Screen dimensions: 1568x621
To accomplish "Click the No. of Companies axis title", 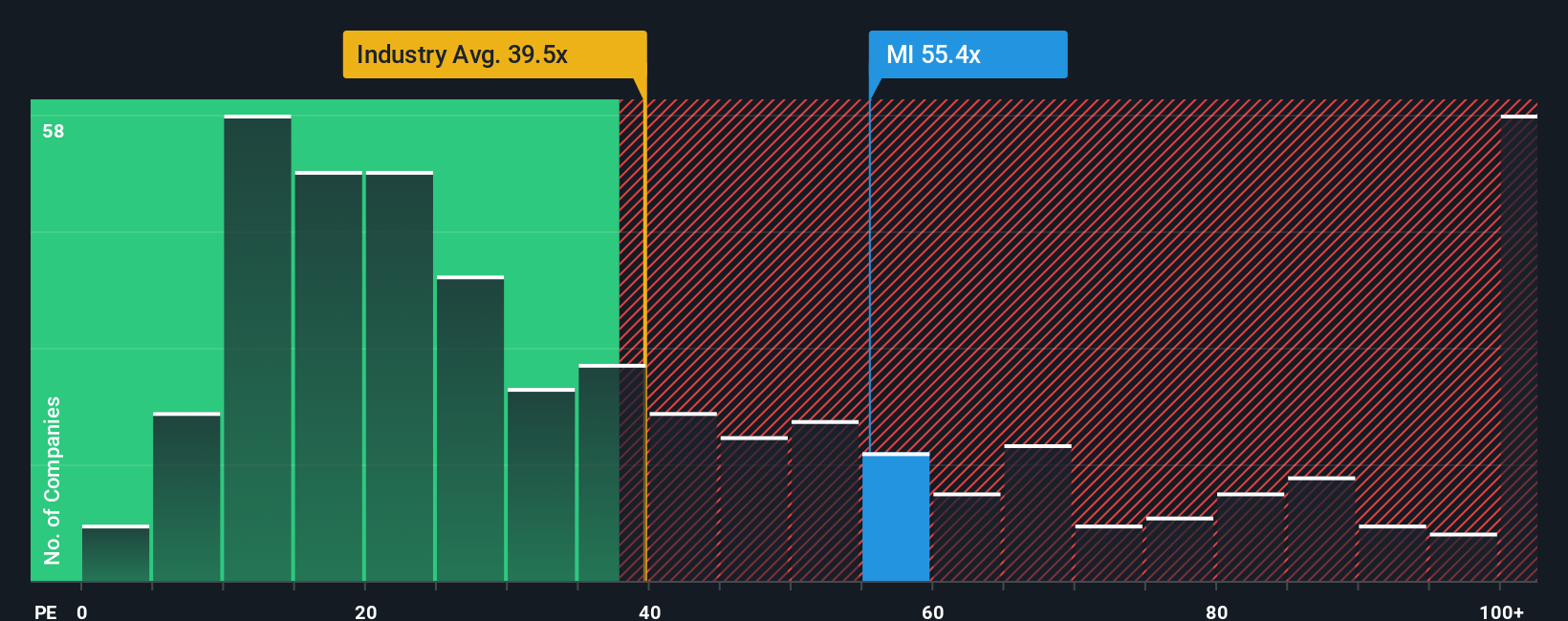I will click(53, 481).
